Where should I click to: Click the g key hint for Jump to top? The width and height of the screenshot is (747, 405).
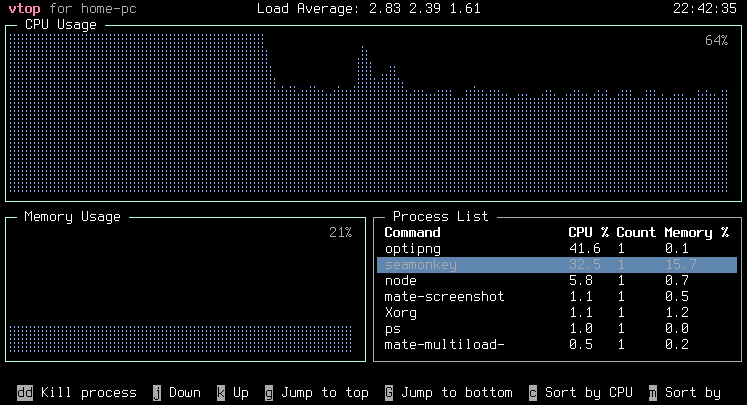[269, 393]
